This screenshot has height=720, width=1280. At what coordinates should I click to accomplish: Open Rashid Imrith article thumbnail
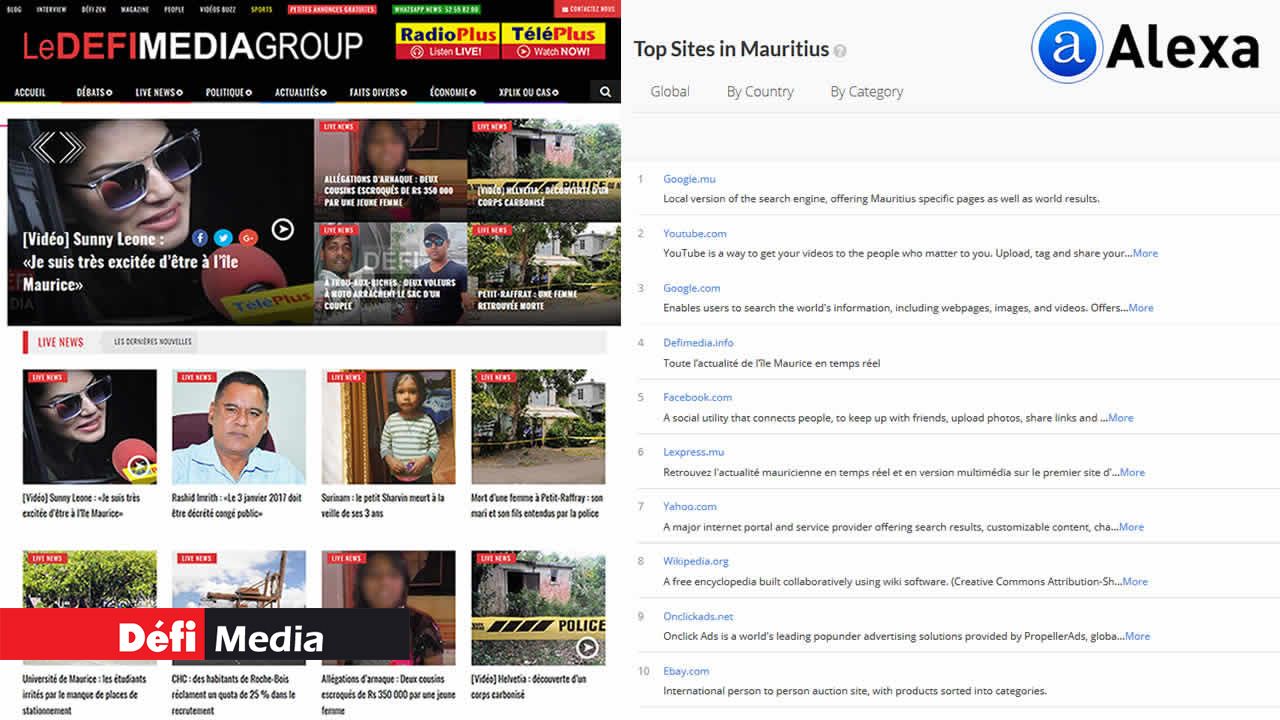click(x=238, y=427)
